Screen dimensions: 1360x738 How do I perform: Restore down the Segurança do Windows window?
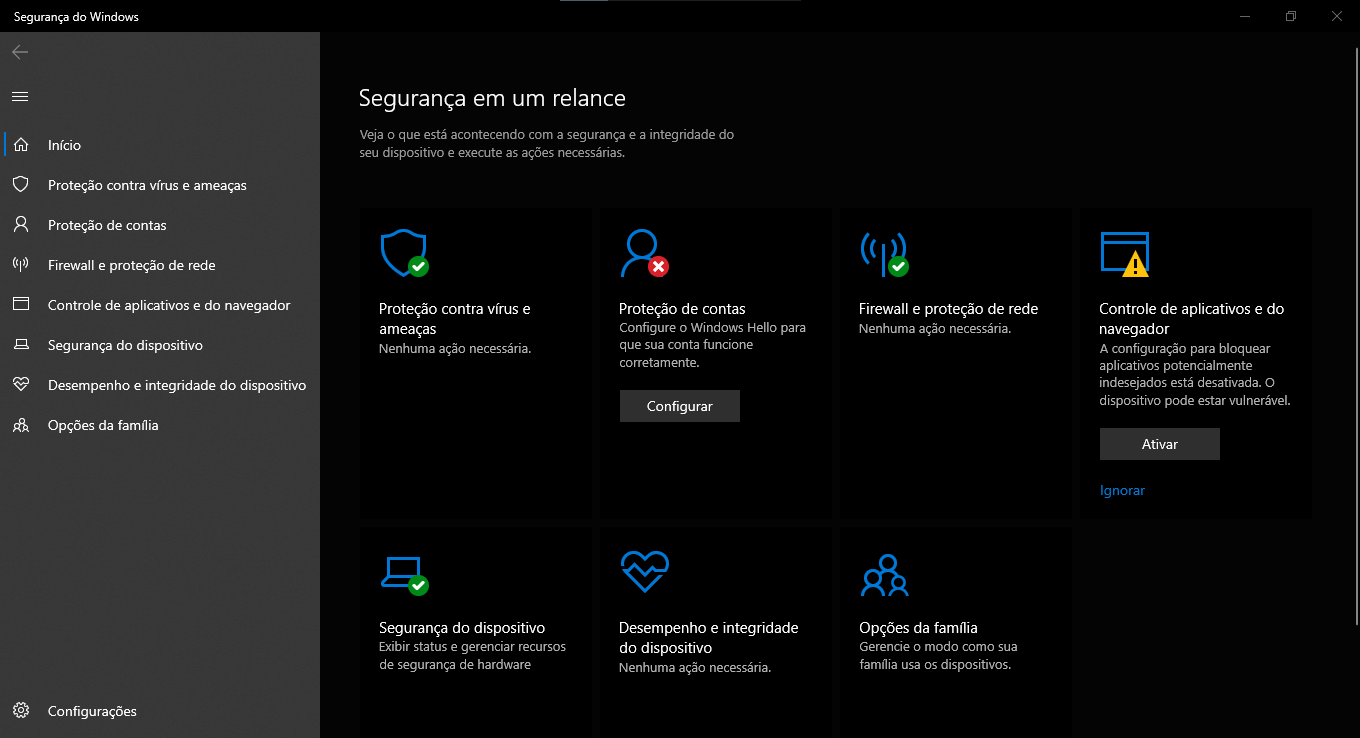click(x=1291, y=16)
